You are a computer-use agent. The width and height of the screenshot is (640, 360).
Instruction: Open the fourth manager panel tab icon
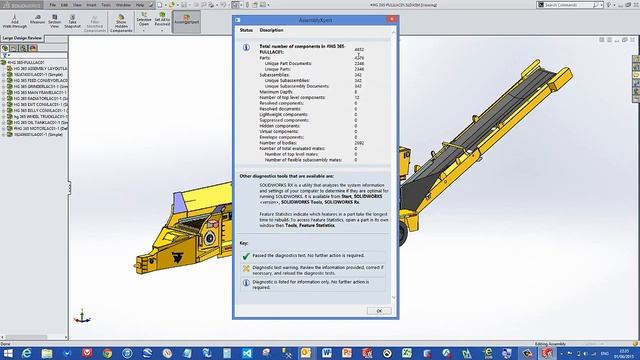pyautogui.click(x=33, y=48)
